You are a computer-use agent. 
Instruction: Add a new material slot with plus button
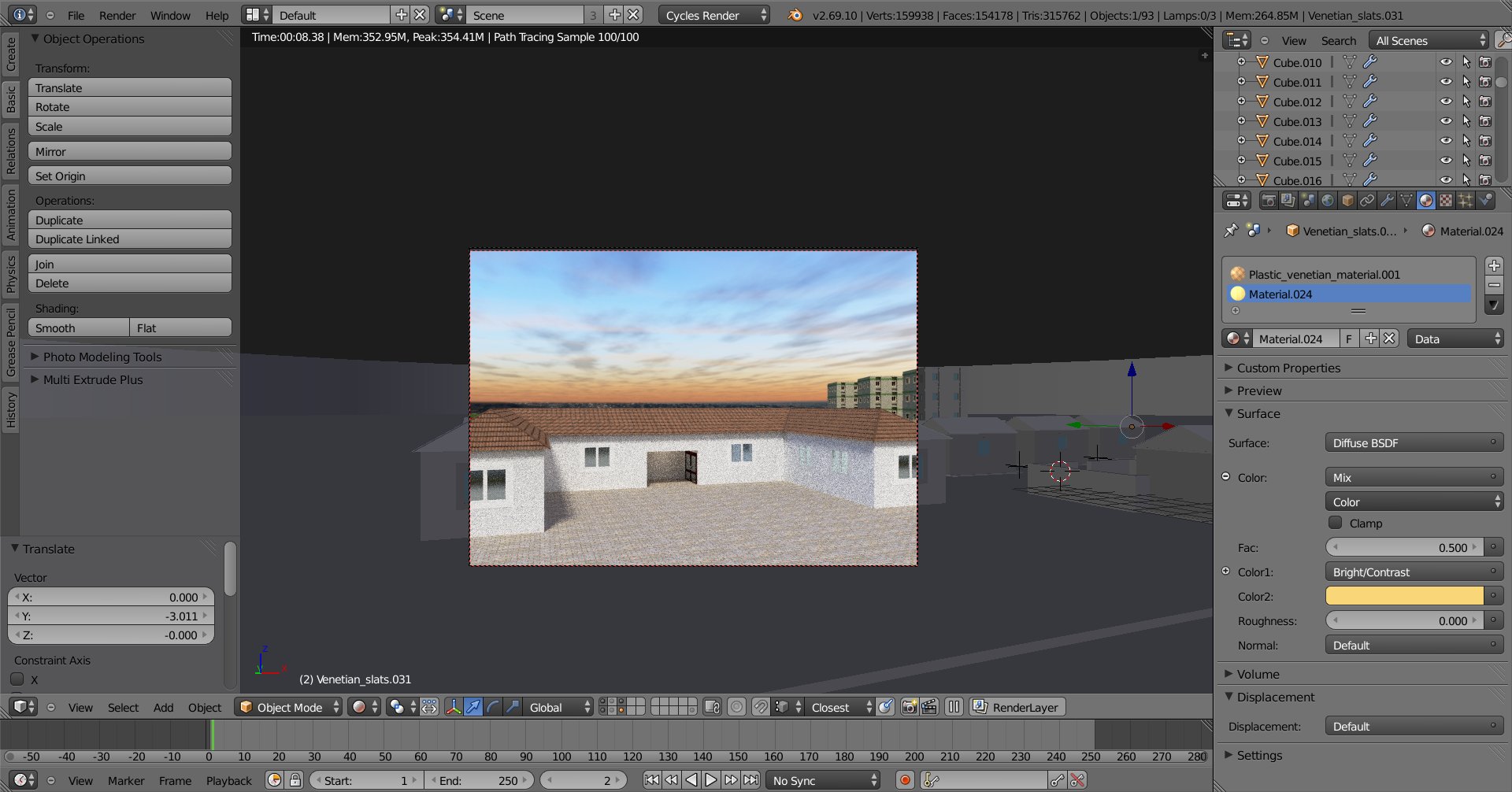1494,265
